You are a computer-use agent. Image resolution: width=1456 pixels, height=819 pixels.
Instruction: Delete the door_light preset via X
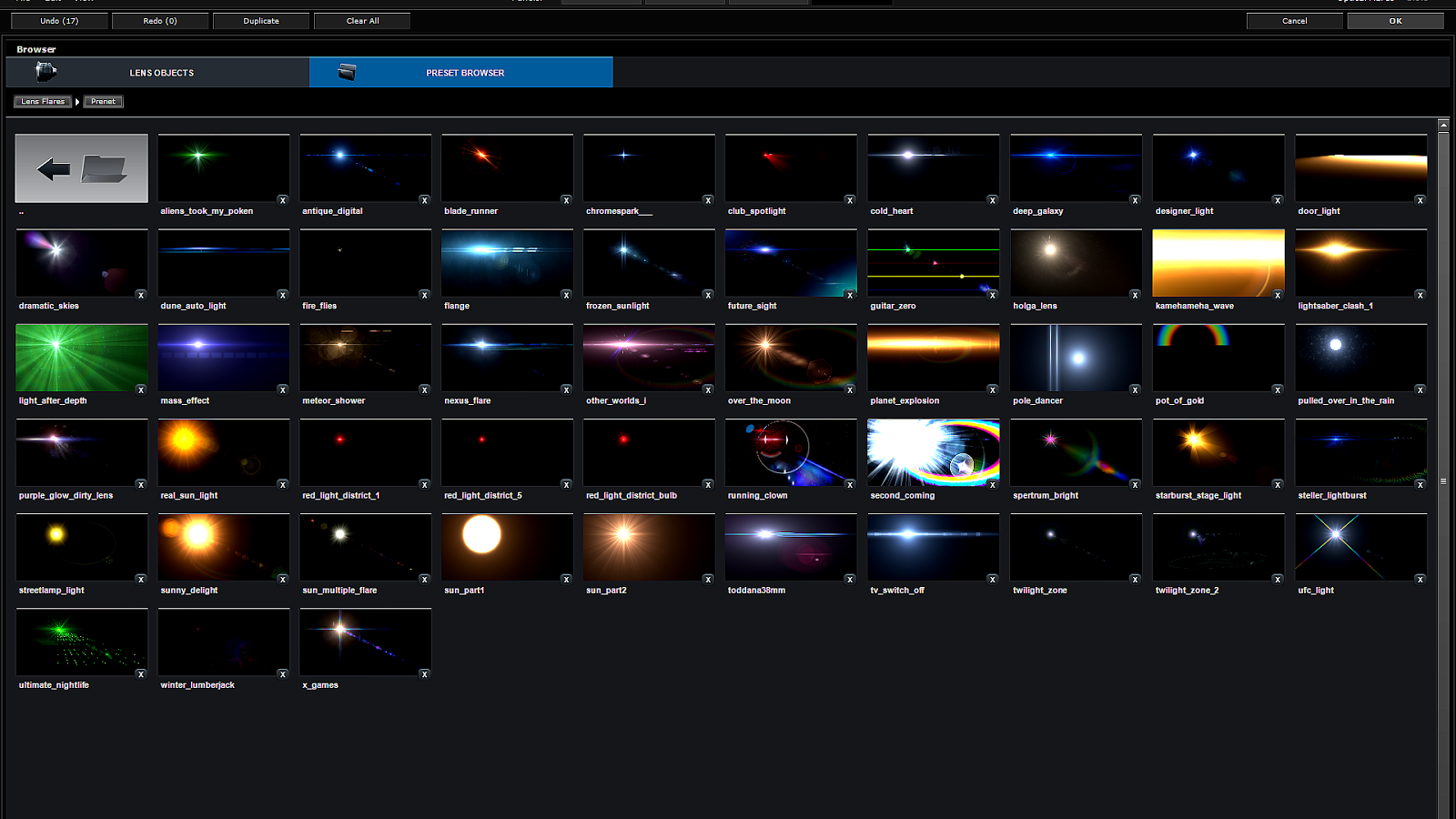tap(1420, 200)
